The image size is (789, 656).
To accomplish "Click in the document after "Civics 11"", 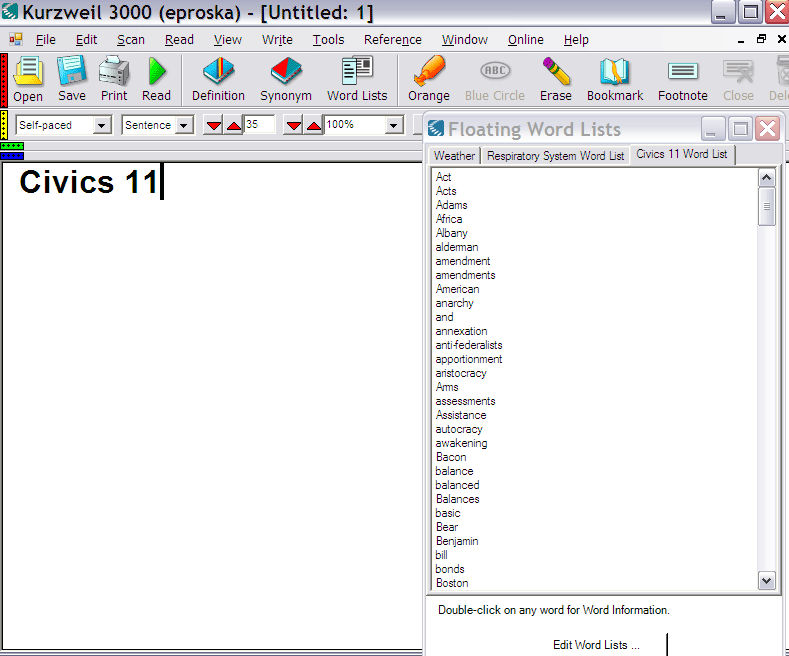I will point(164,182).
